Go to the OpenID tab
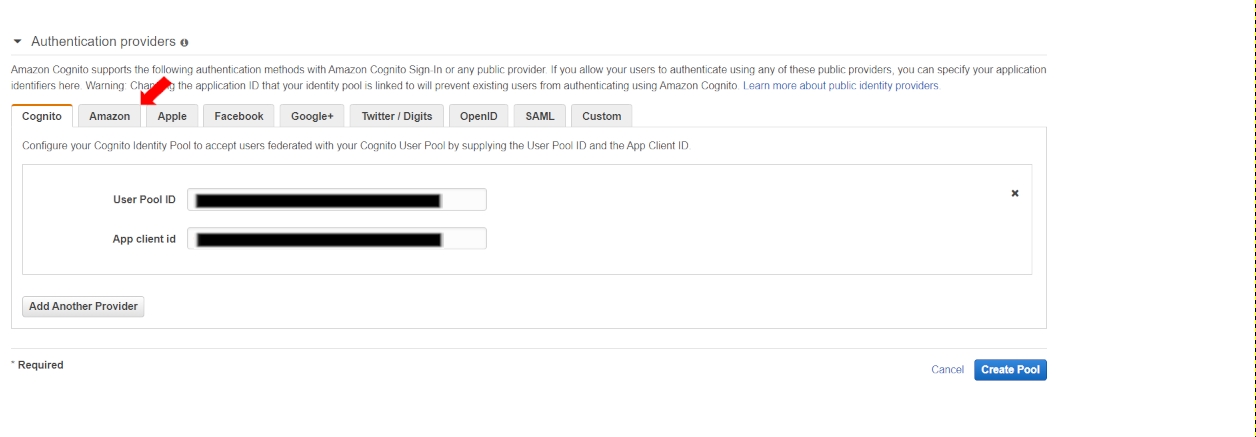 (x=478, y=116)
